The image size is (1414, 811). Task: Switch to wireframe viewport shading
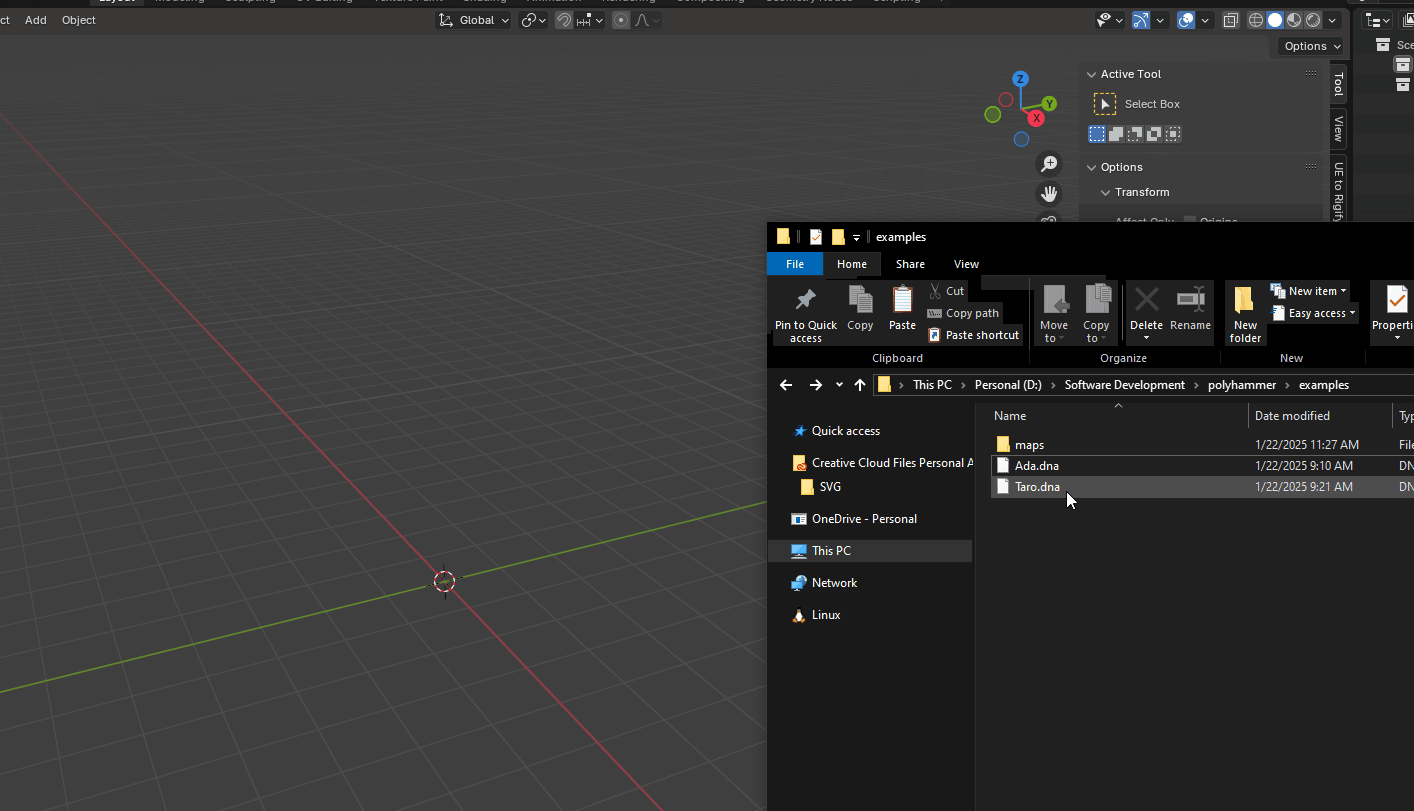point(1256,20)
